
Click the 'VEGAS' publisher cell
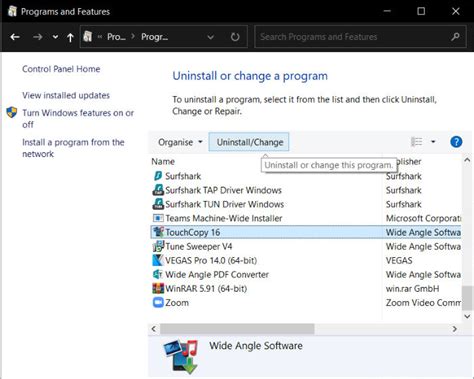click(399, 260)
